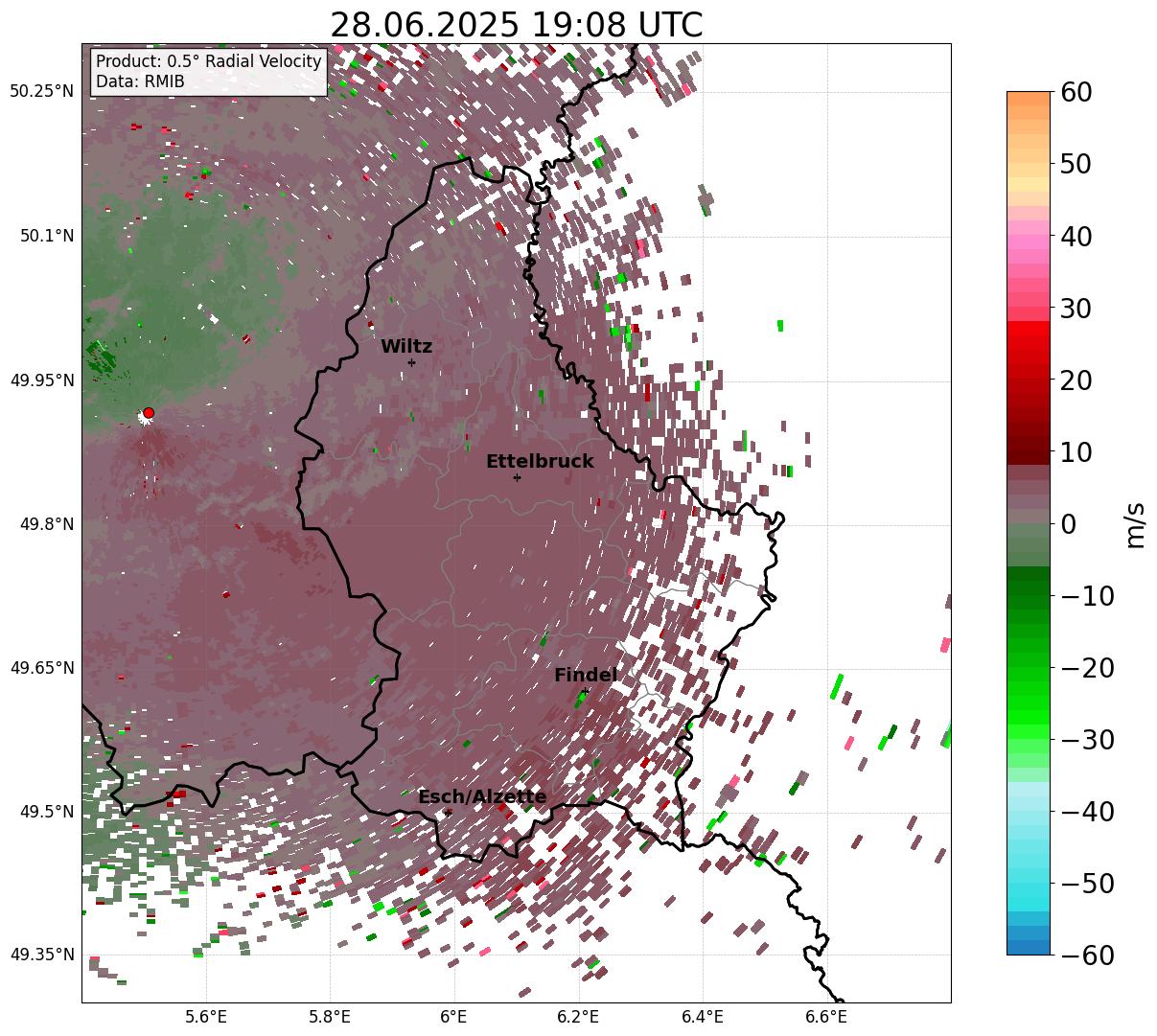Click the 20 colorbar tick label
The image size is (1157, 1036).
point(1077,380)
